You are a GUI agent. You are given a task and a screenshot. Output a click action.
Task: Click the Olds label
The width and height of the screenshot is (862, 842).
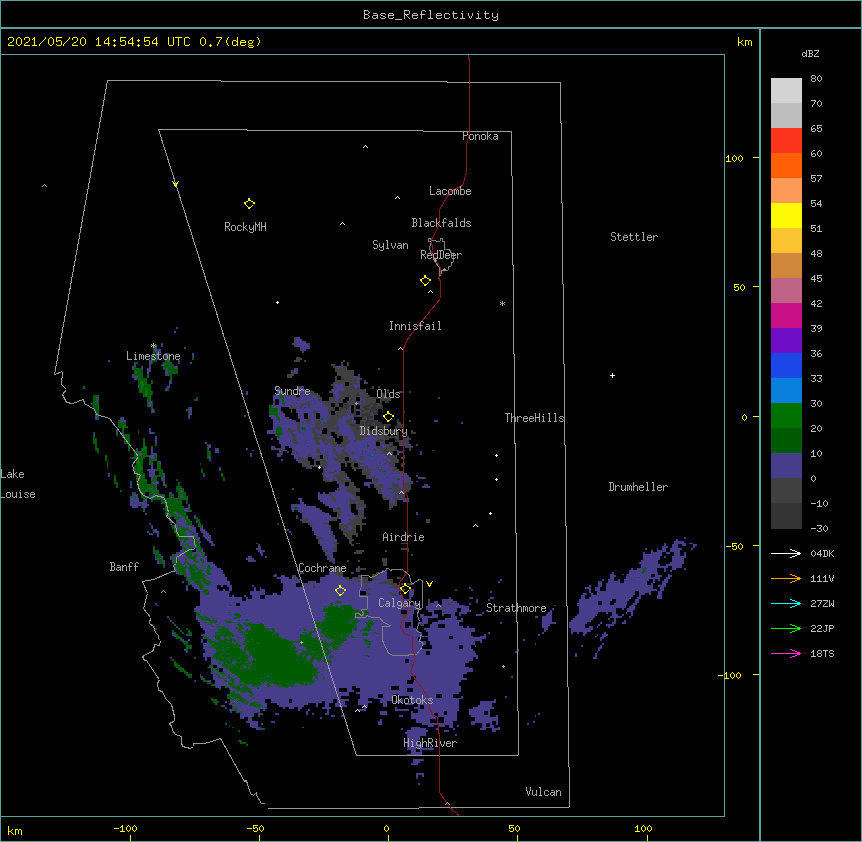pyautogui.click(x=389, y=394)
